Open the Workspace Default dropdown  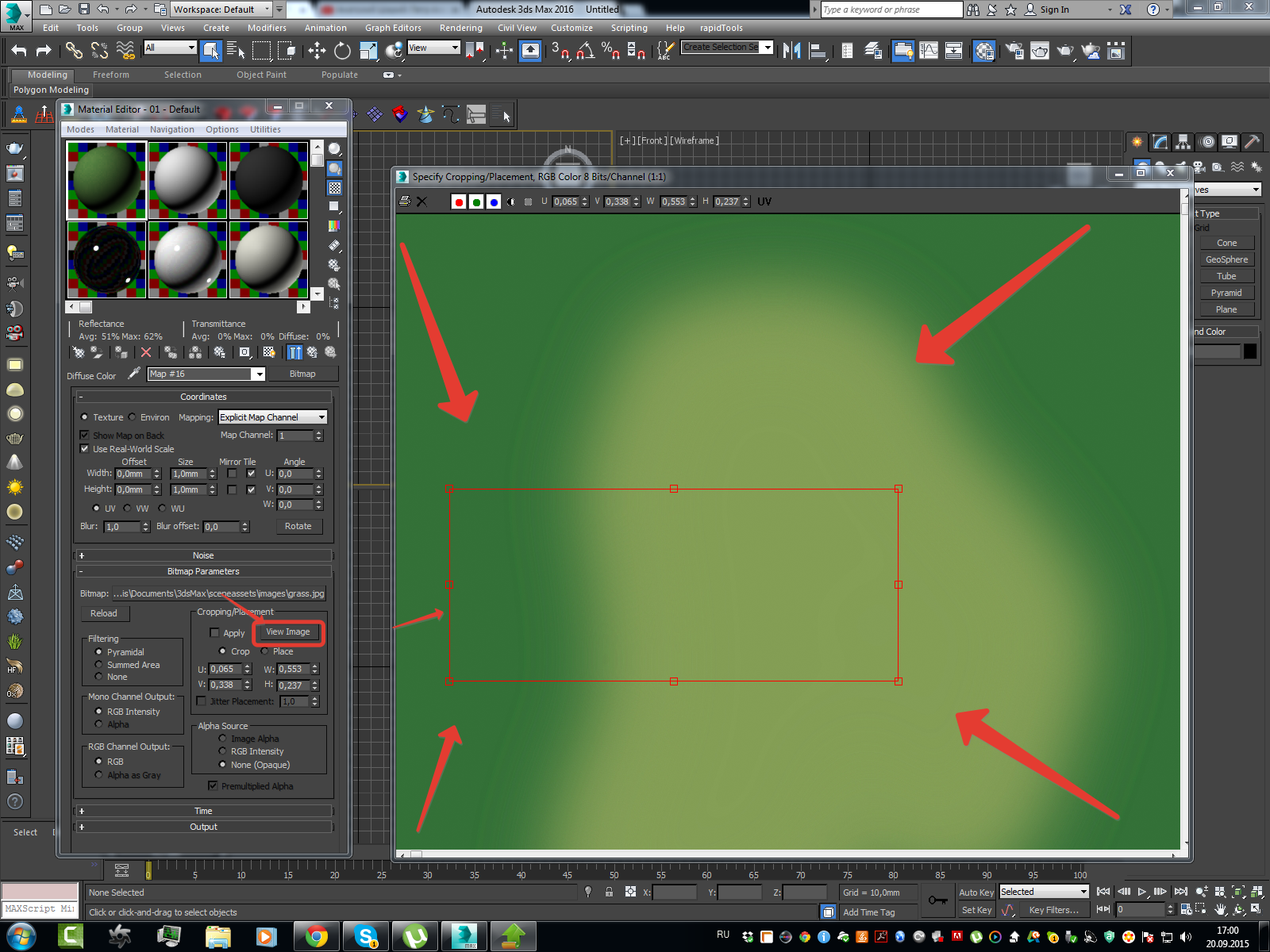pos(221,10)
